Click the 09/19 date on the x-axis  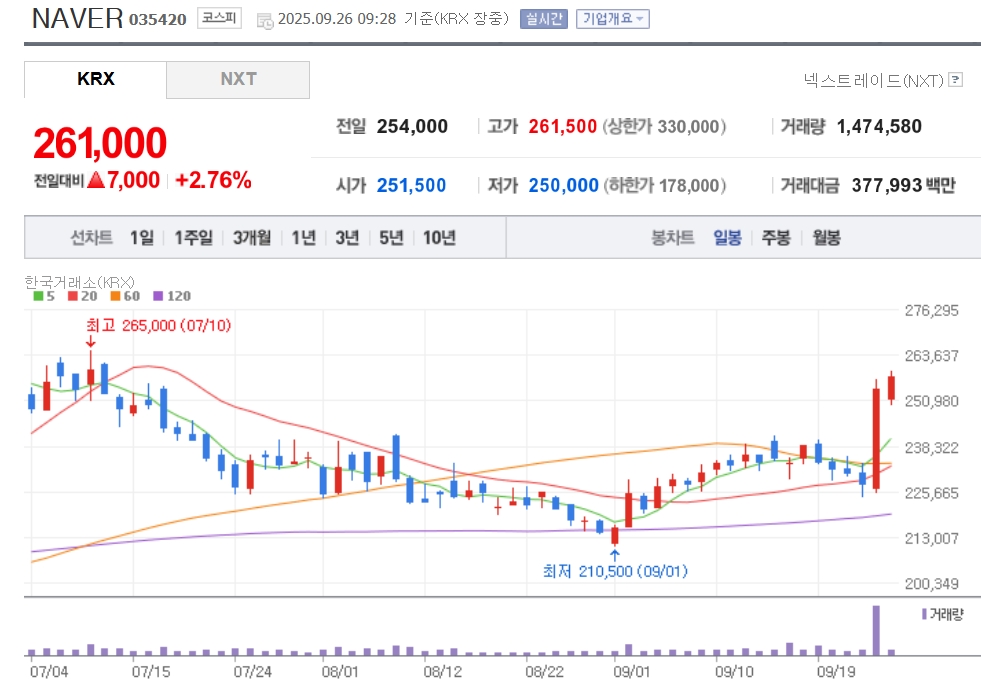point(836,672)
